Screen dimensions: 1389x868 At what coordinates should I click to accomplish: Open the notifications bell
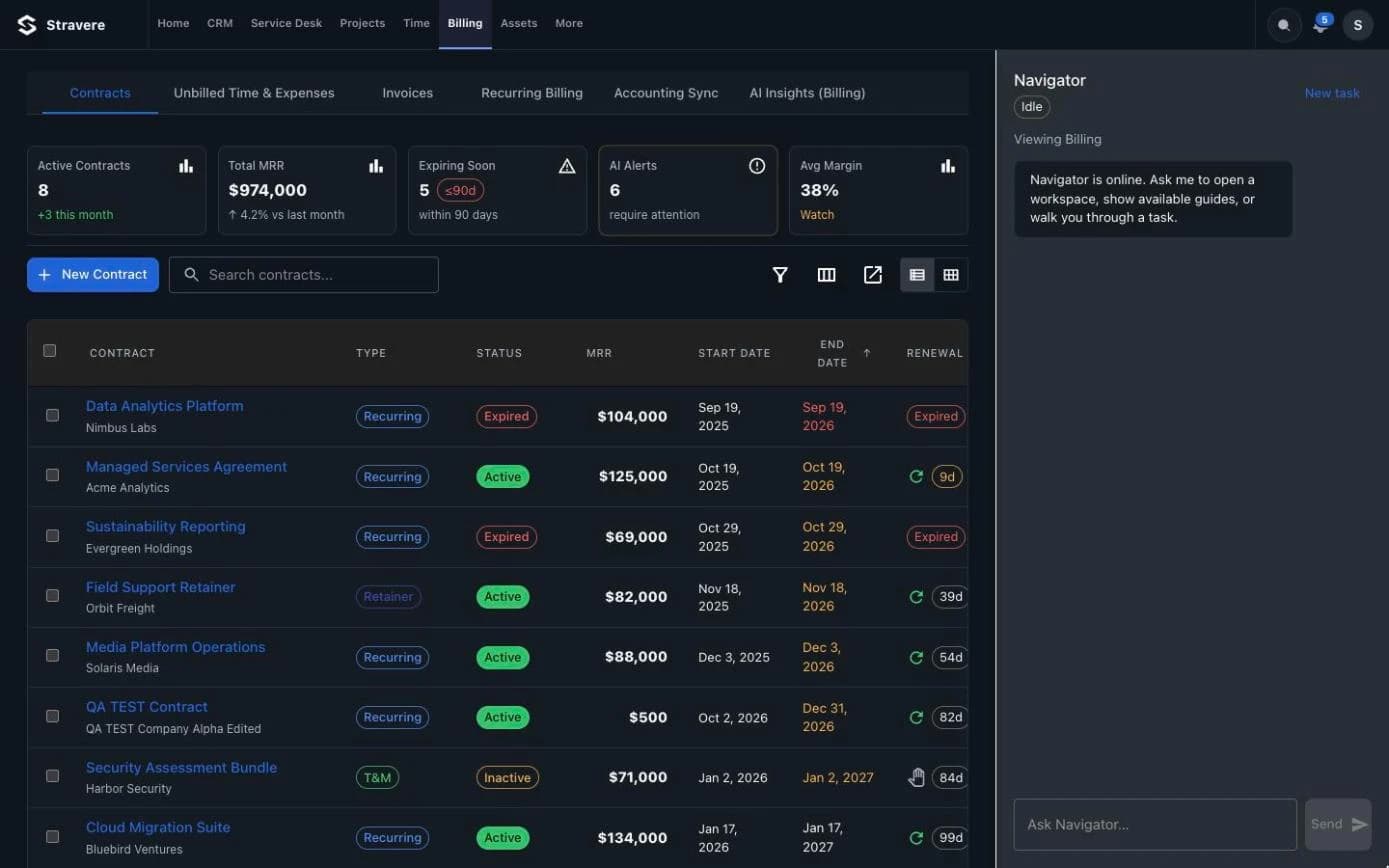click(x=1320, y=26)
